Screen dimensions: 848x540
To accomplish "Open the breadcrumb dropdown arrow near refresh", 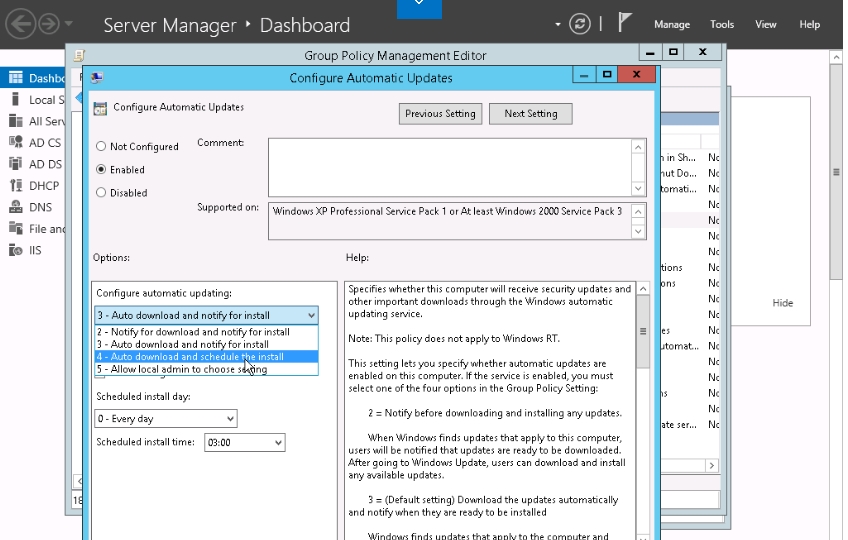I will click(558, 24).
